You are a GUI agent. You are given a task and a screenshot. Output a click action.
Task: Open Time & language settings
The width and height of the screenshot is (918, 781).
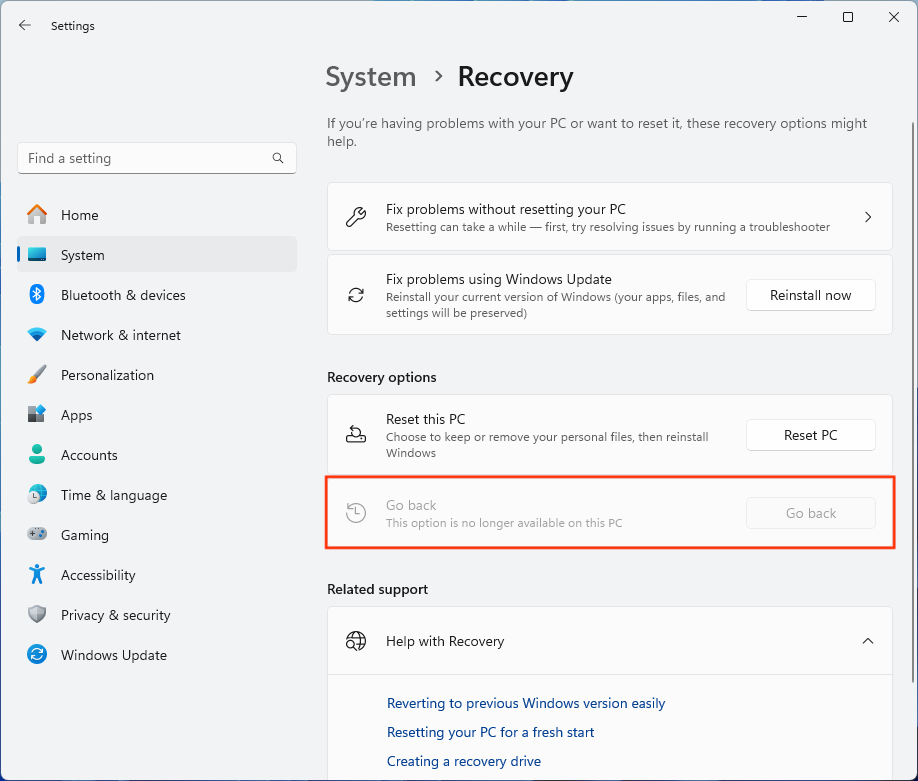coord(113,495)
